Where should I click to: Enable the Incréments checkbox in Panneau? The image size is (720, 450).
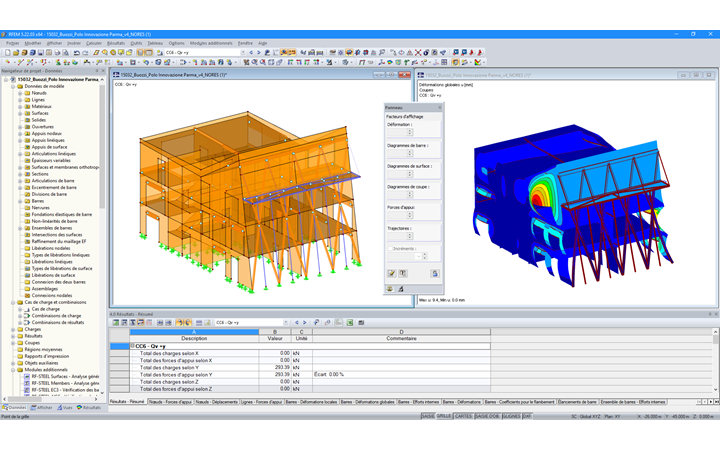pos(390,248)
